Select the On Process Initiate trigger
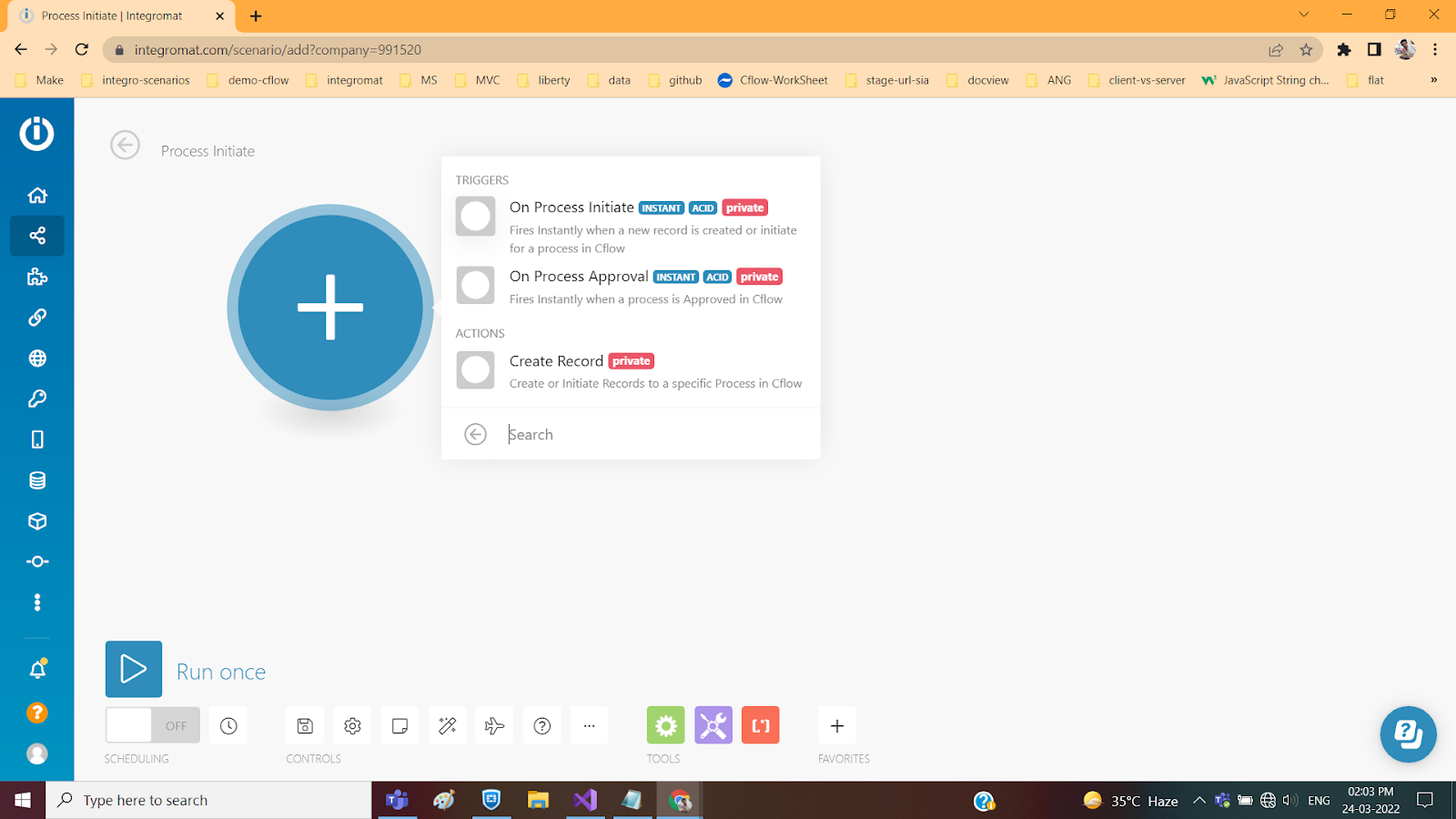Screen dimensions: 1456x819 (x=630, y=227)
